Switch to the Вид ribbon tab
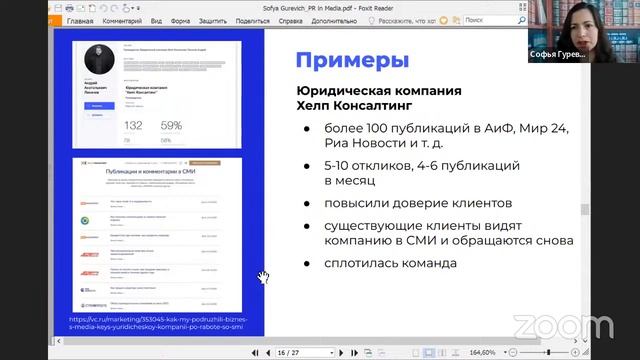The width and height of the screenshot is (640, 360). coord(156,21)
